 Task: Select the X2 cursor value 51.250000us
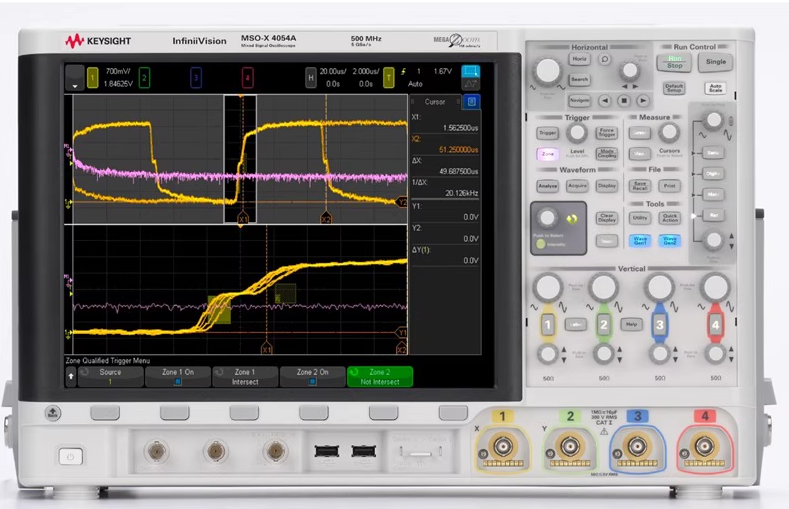[458, 149]
